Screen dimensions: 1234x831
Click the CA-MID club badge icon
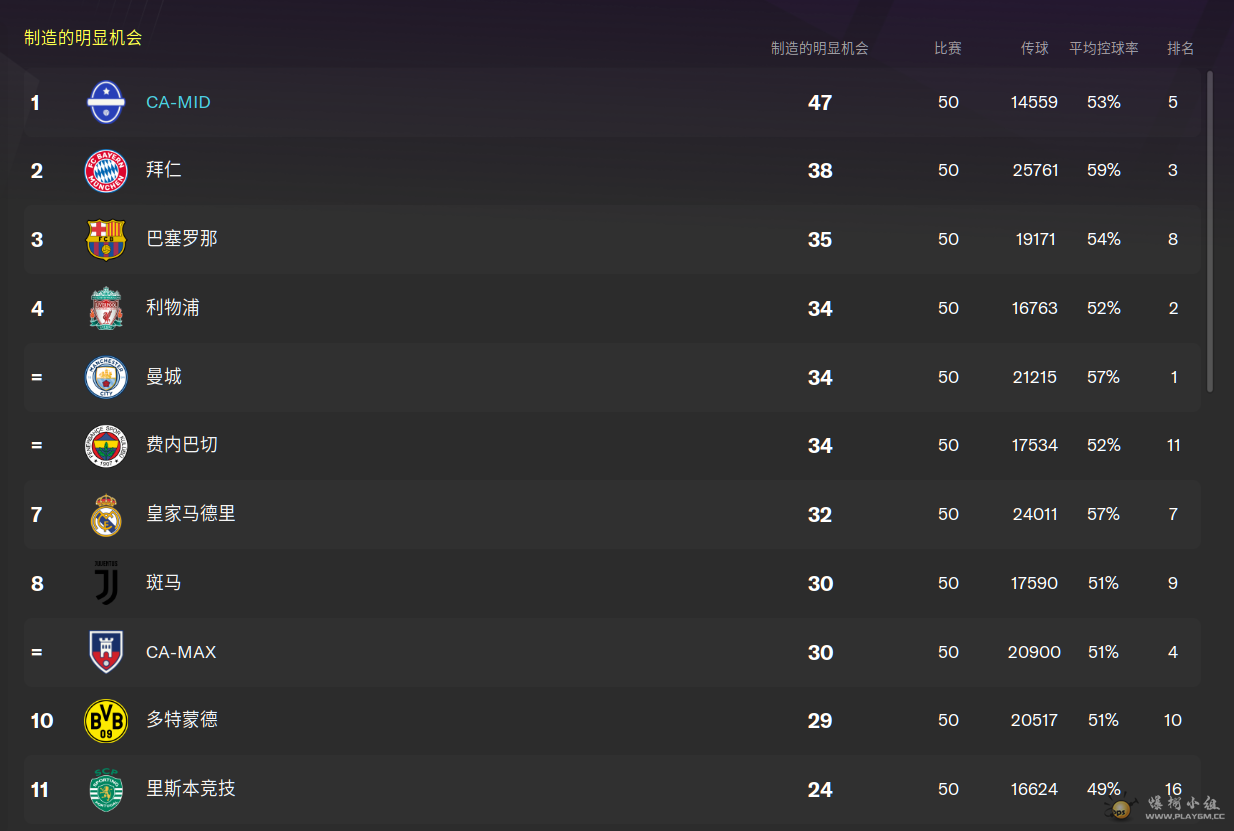pyautogui.click(x=106, y=102)
